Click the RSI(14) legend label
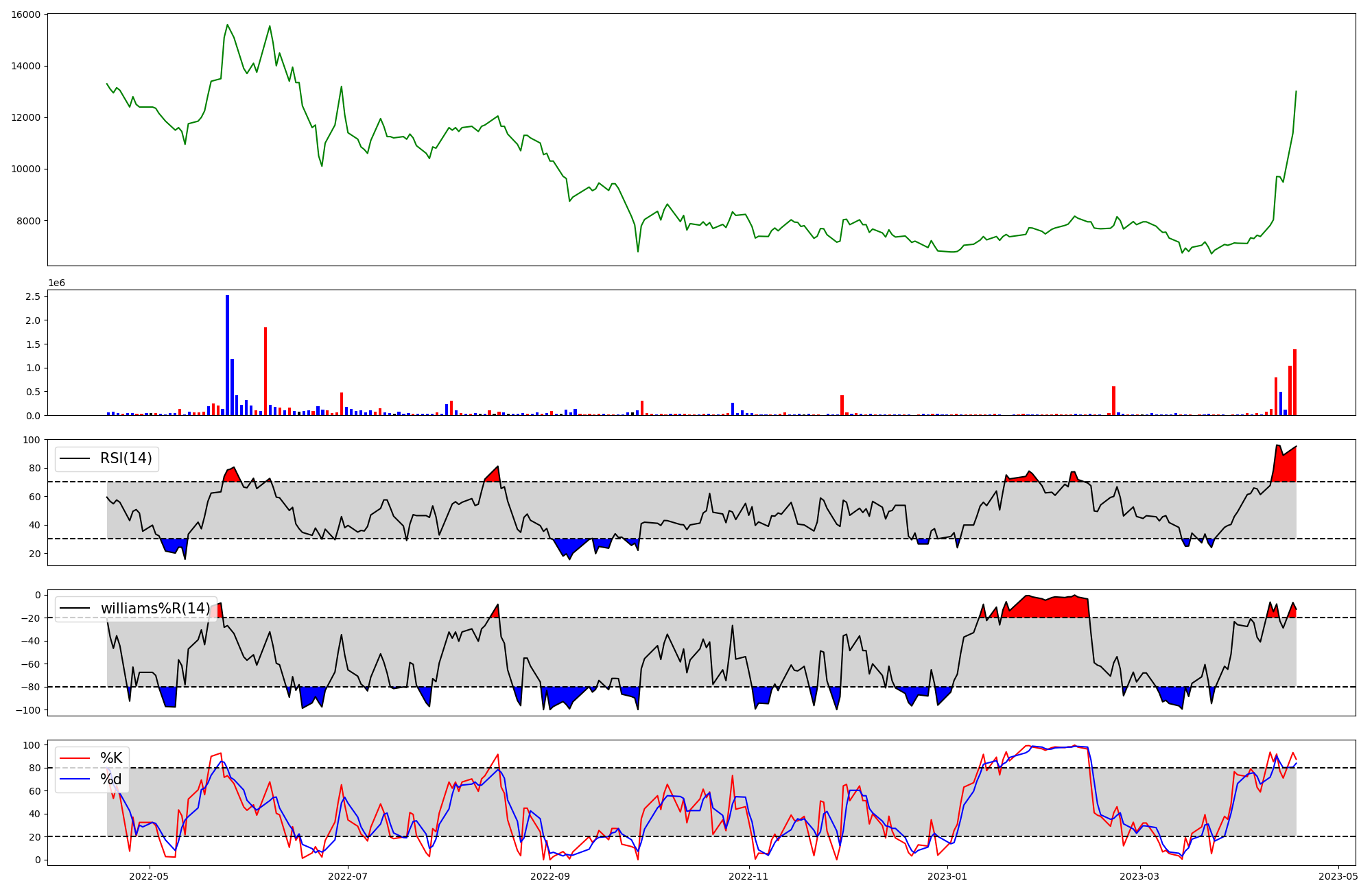 click(x=126, y=458)
